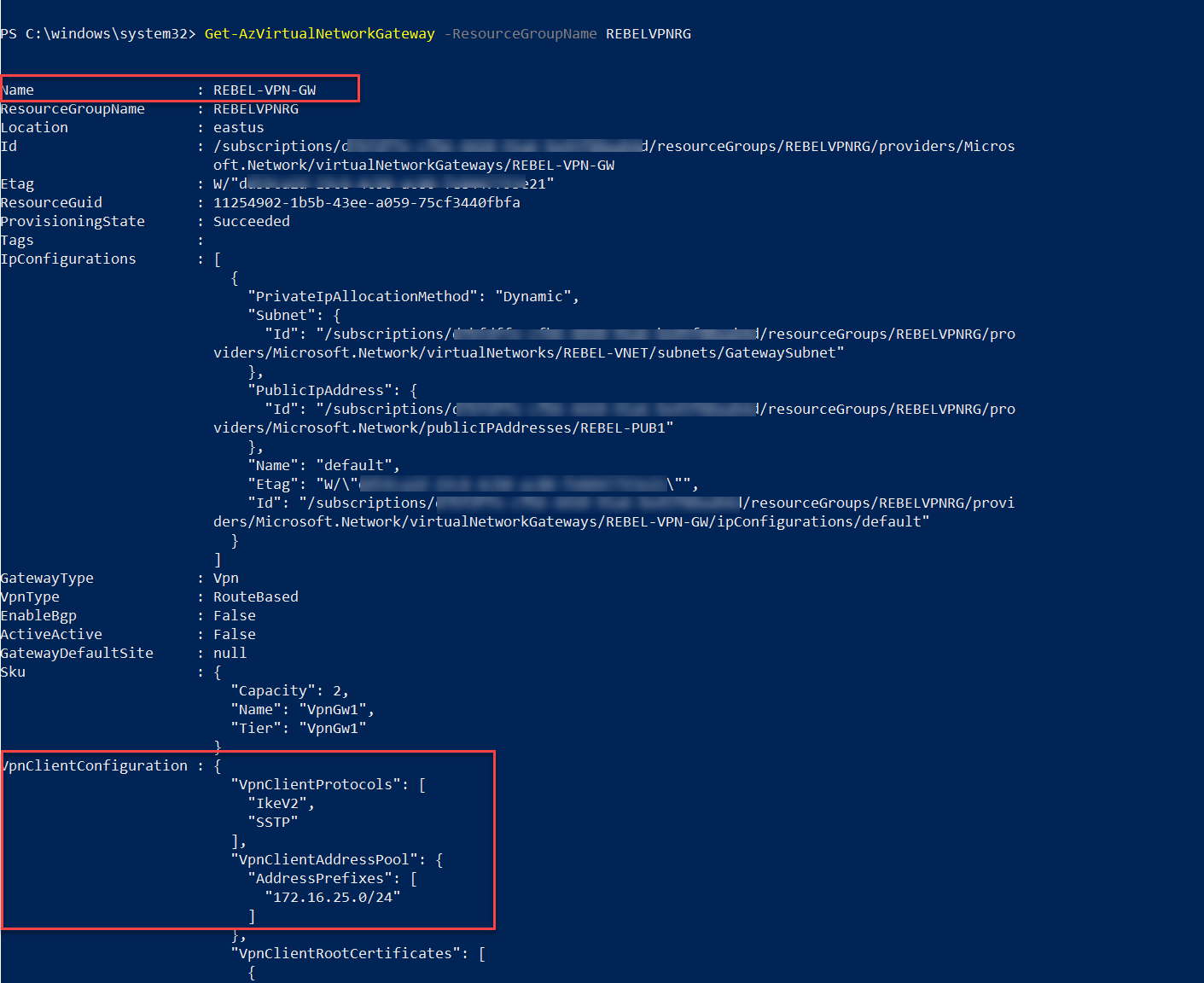This screenshot has height=983, width=1204.
Task: Select the VpnType value RouteBased
Action: click(256, 597)
